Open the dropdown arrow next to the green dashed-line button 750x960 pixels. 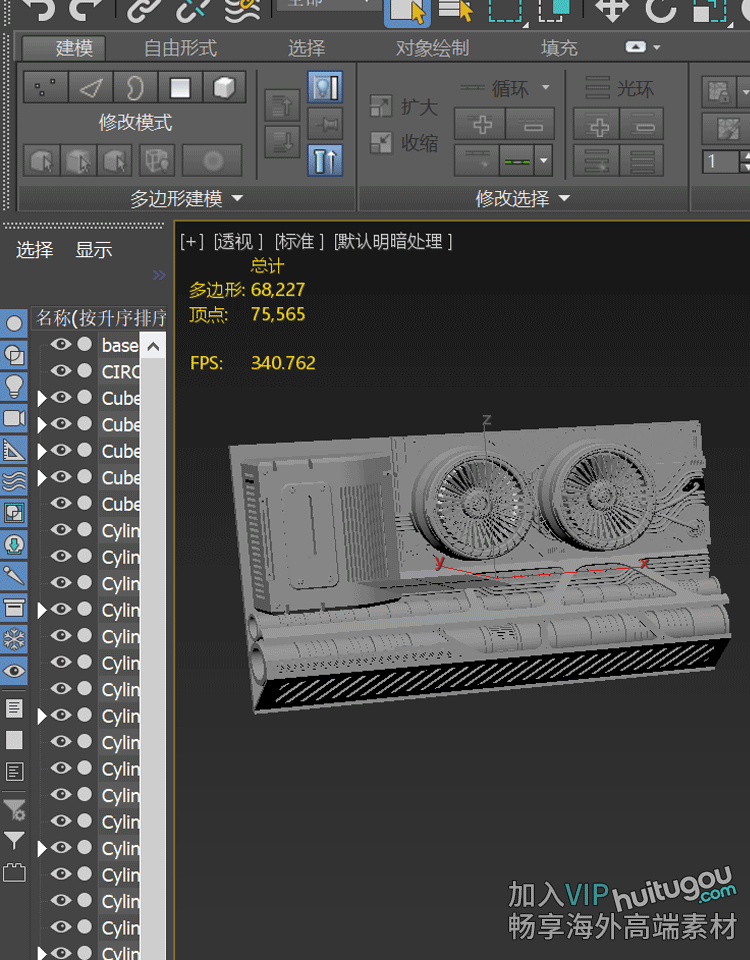pos(543,161)
